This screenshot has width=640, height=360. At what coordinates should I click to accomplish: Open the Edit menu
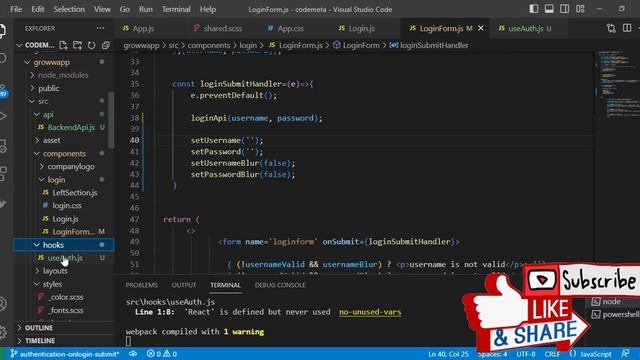tap(38, 9)
